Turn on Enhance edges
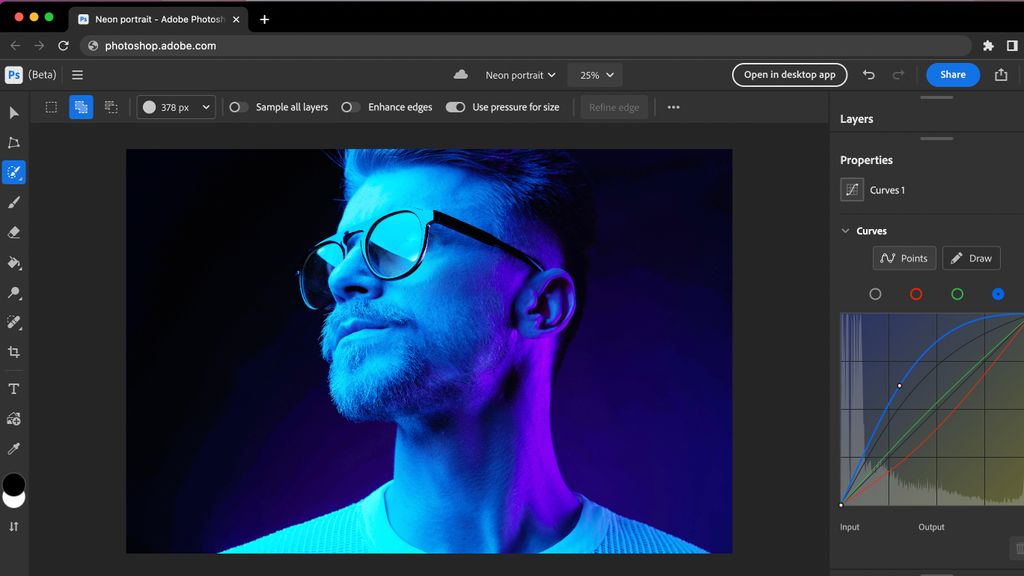 pos(349,107)
